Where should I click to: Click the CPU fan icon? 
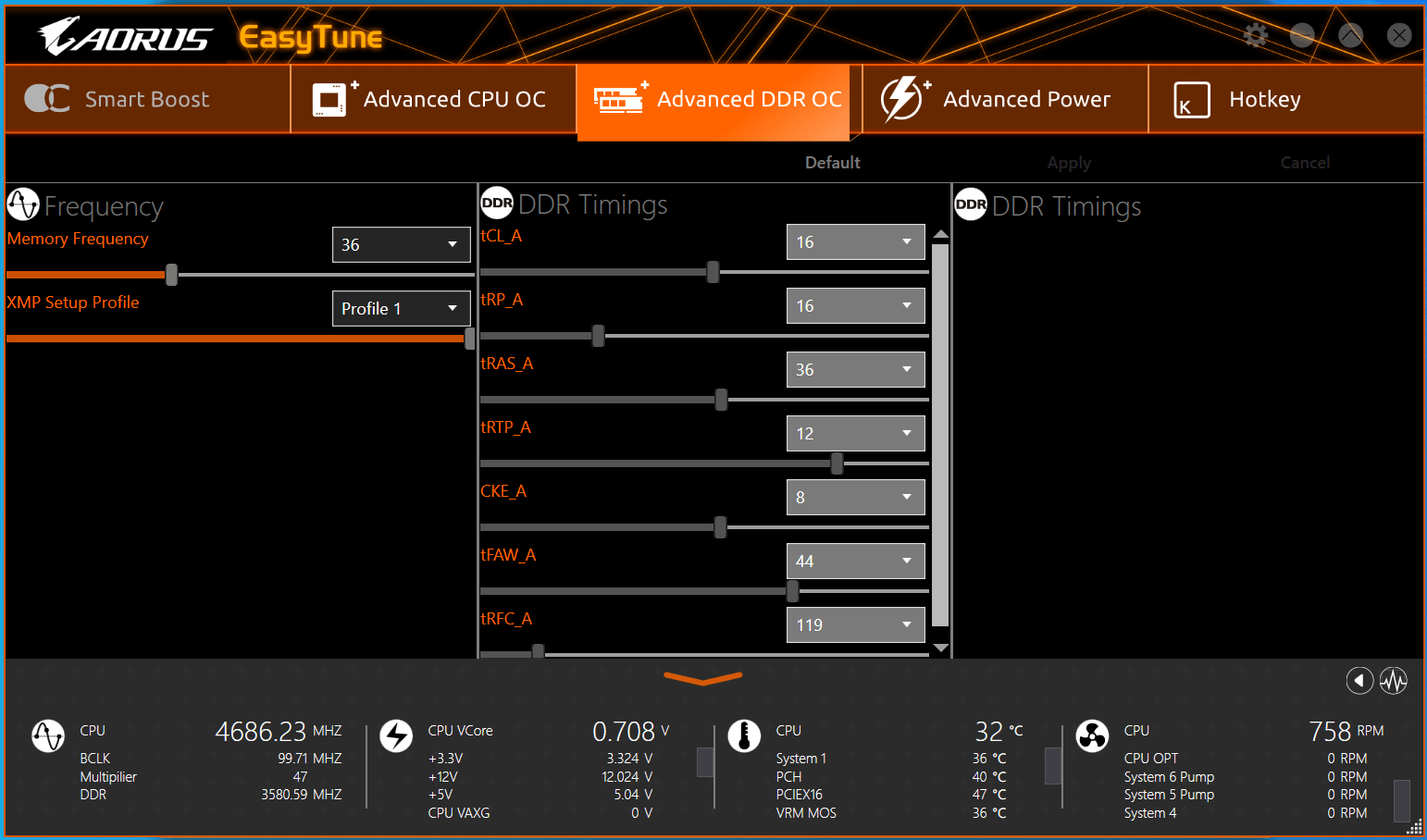1092,736
